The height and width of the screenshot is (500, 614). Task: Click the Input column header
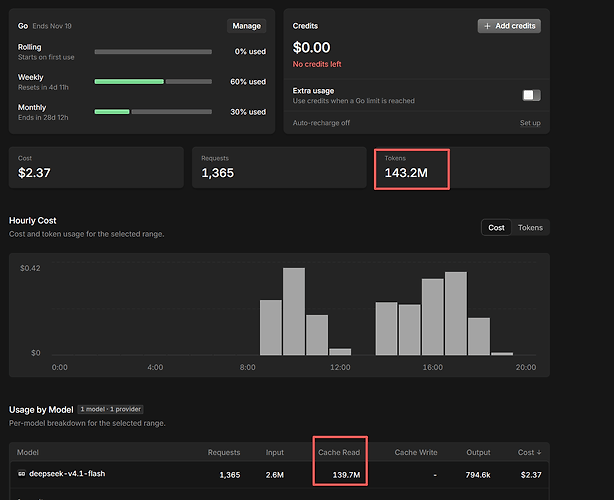click(x=274, y=452)
